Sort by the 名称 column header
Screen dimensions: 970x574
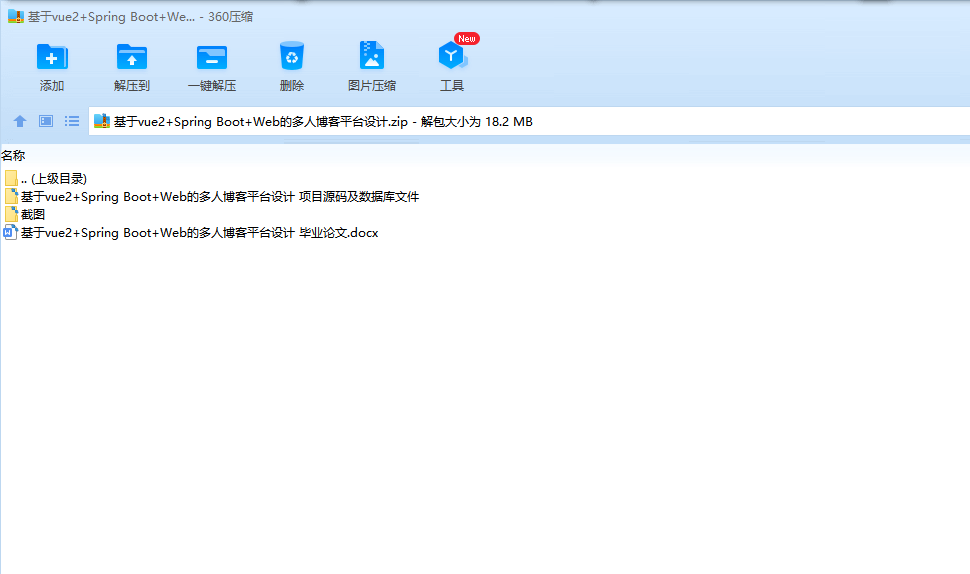pos(13,156)
